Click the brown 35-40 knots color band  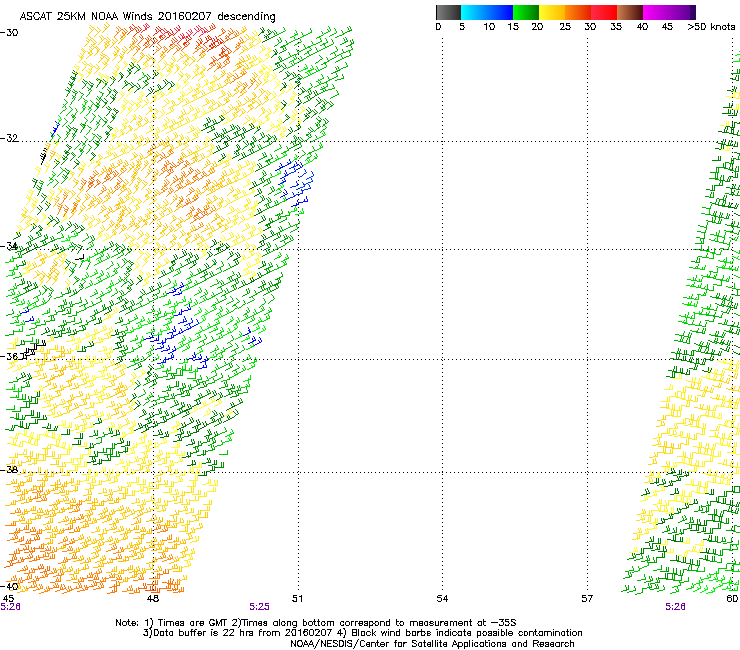point(630,12)
